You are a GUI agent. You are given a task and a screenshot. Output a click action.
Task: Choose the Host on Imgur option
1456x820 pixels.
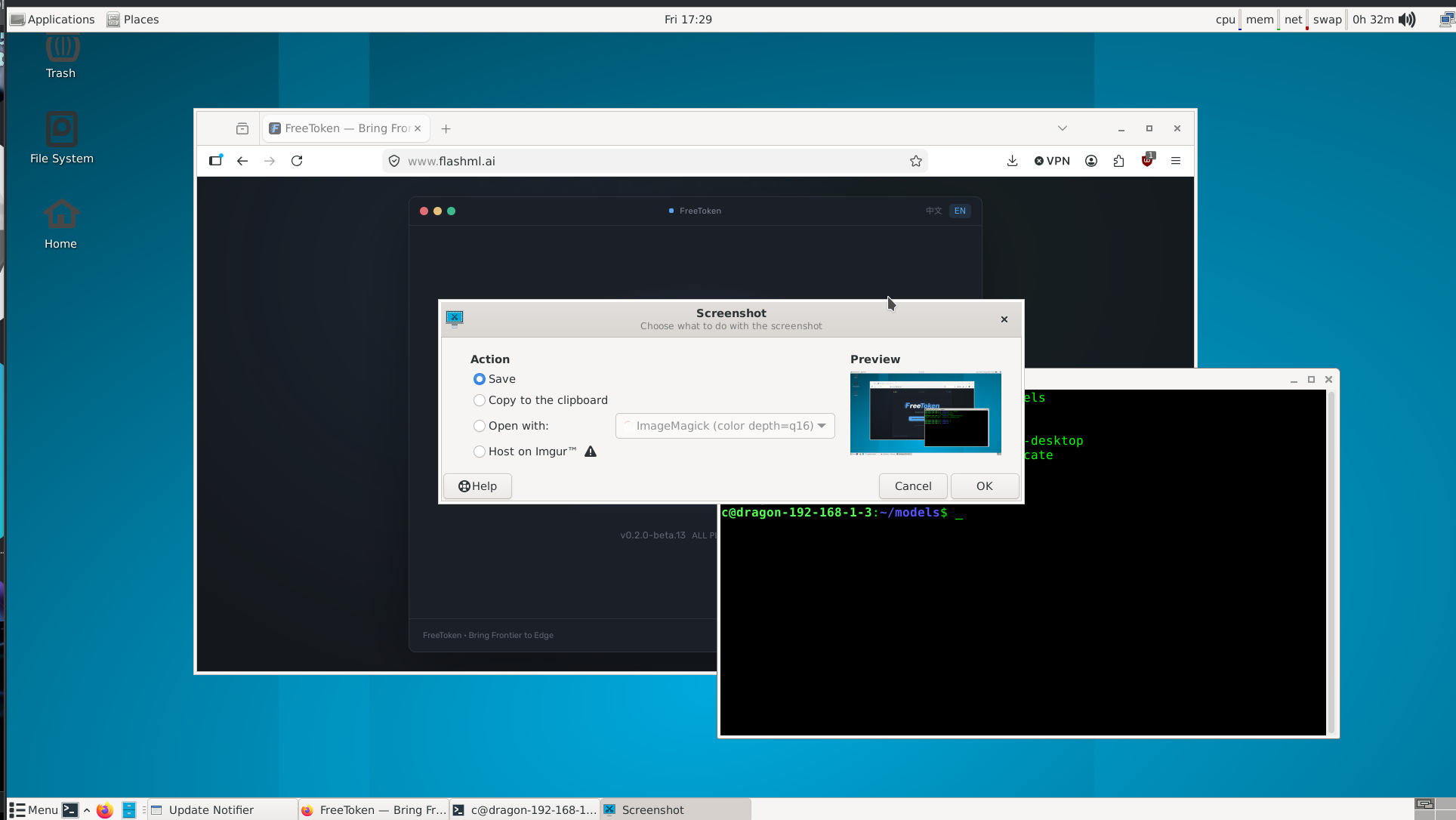click(525, 452)
